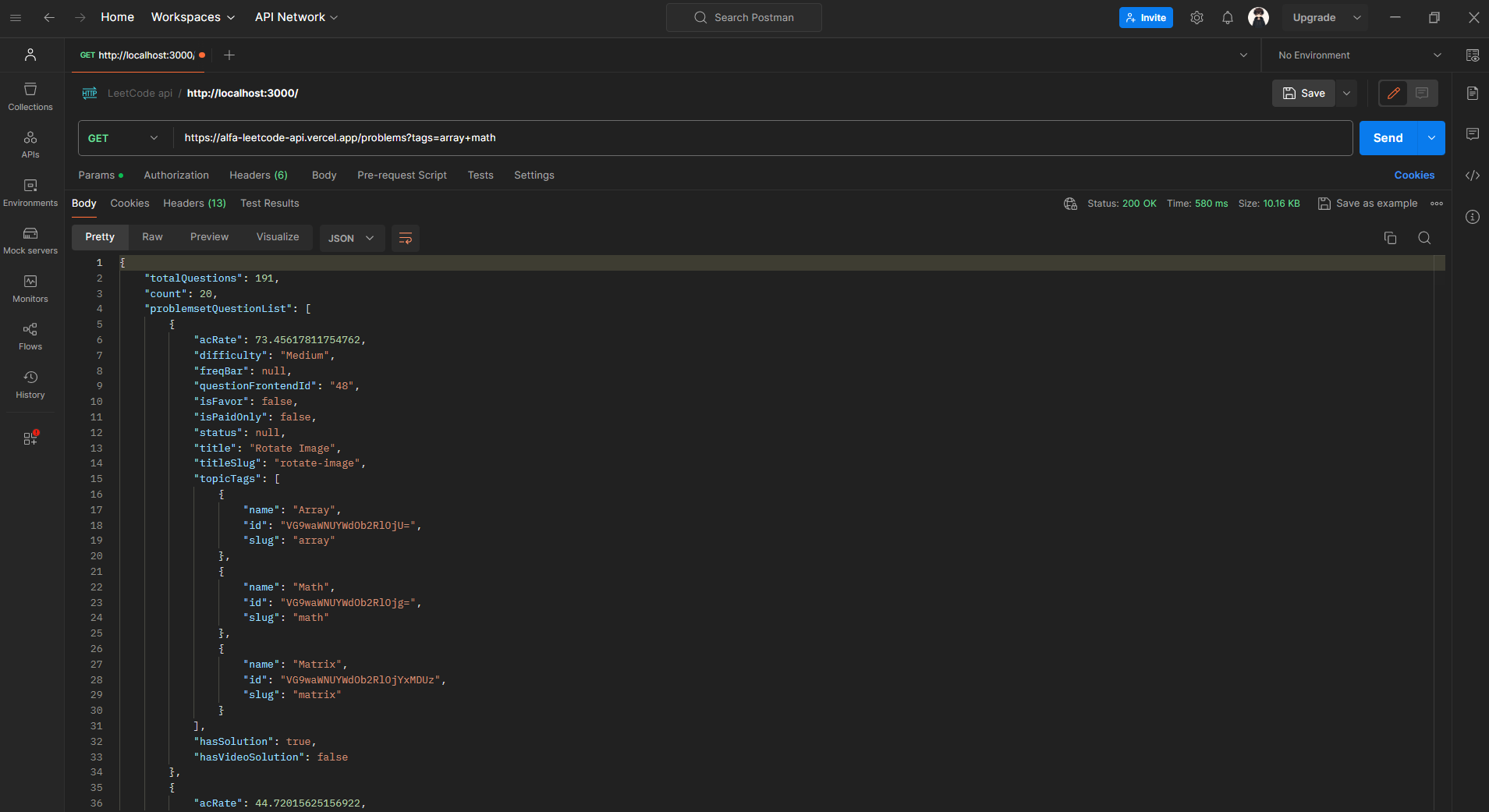Open the LeetCode api breadcrumb

(x=140, y=94)
